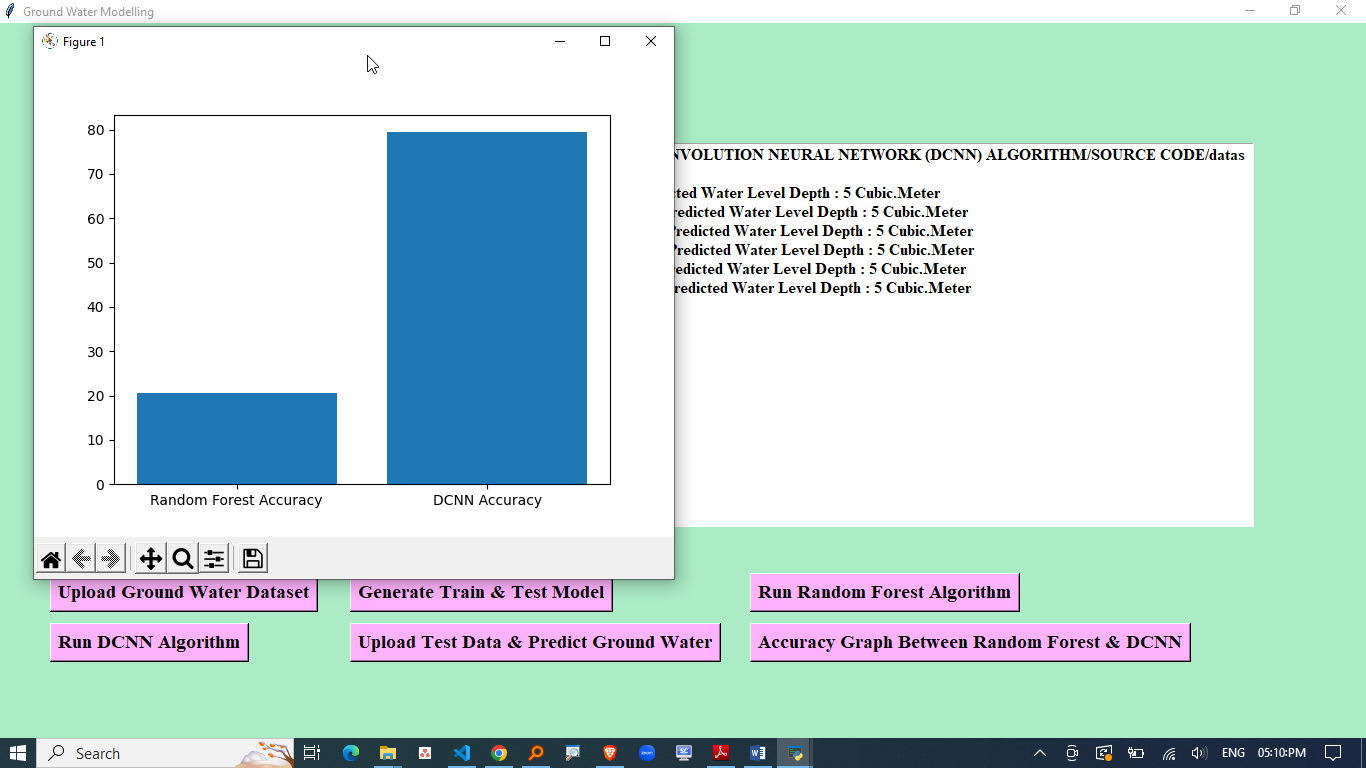Save the figure with floppy icon
Viewport: 1366px width, 768px height.
253,559
